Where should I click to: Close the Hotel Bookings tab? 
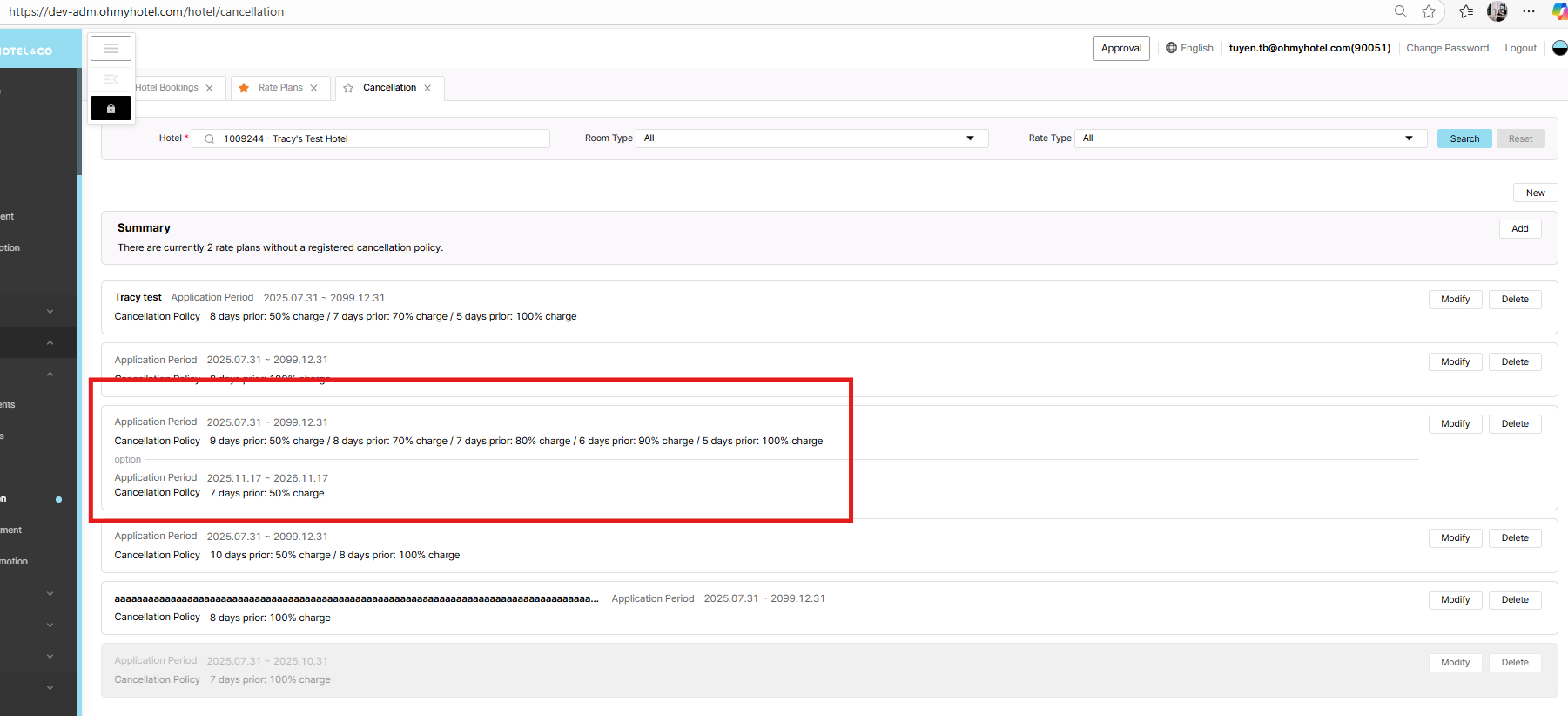(x=209, y=88)
